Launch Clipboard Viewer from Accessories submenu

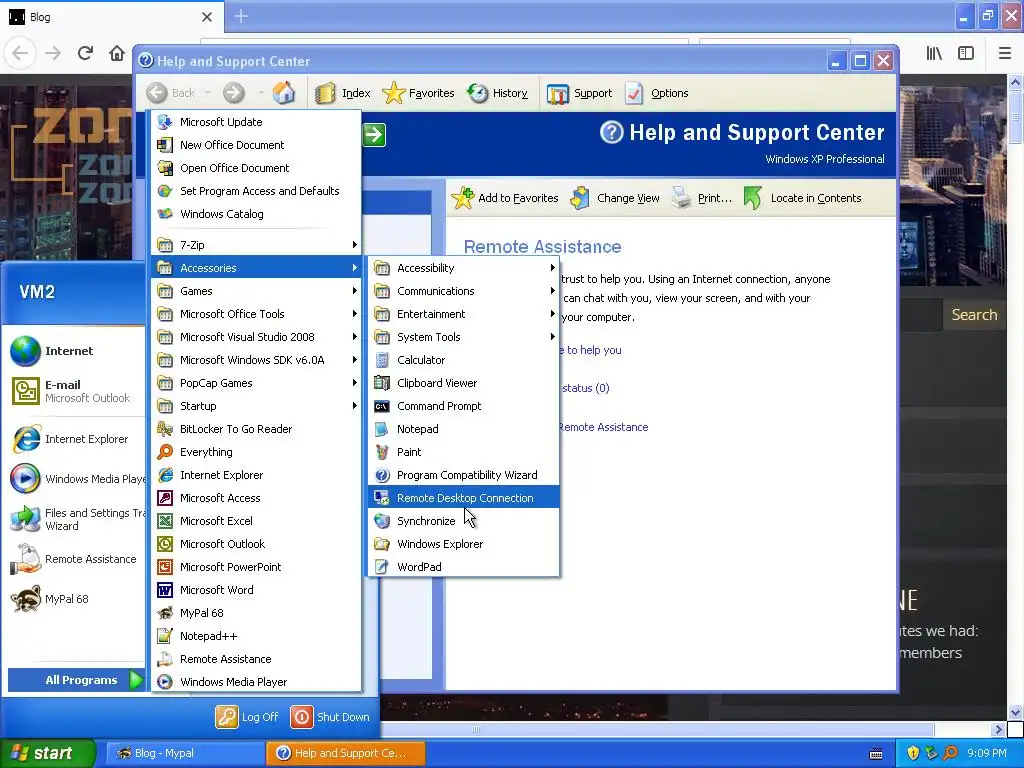pyautogui.click(x=464, y=383)
